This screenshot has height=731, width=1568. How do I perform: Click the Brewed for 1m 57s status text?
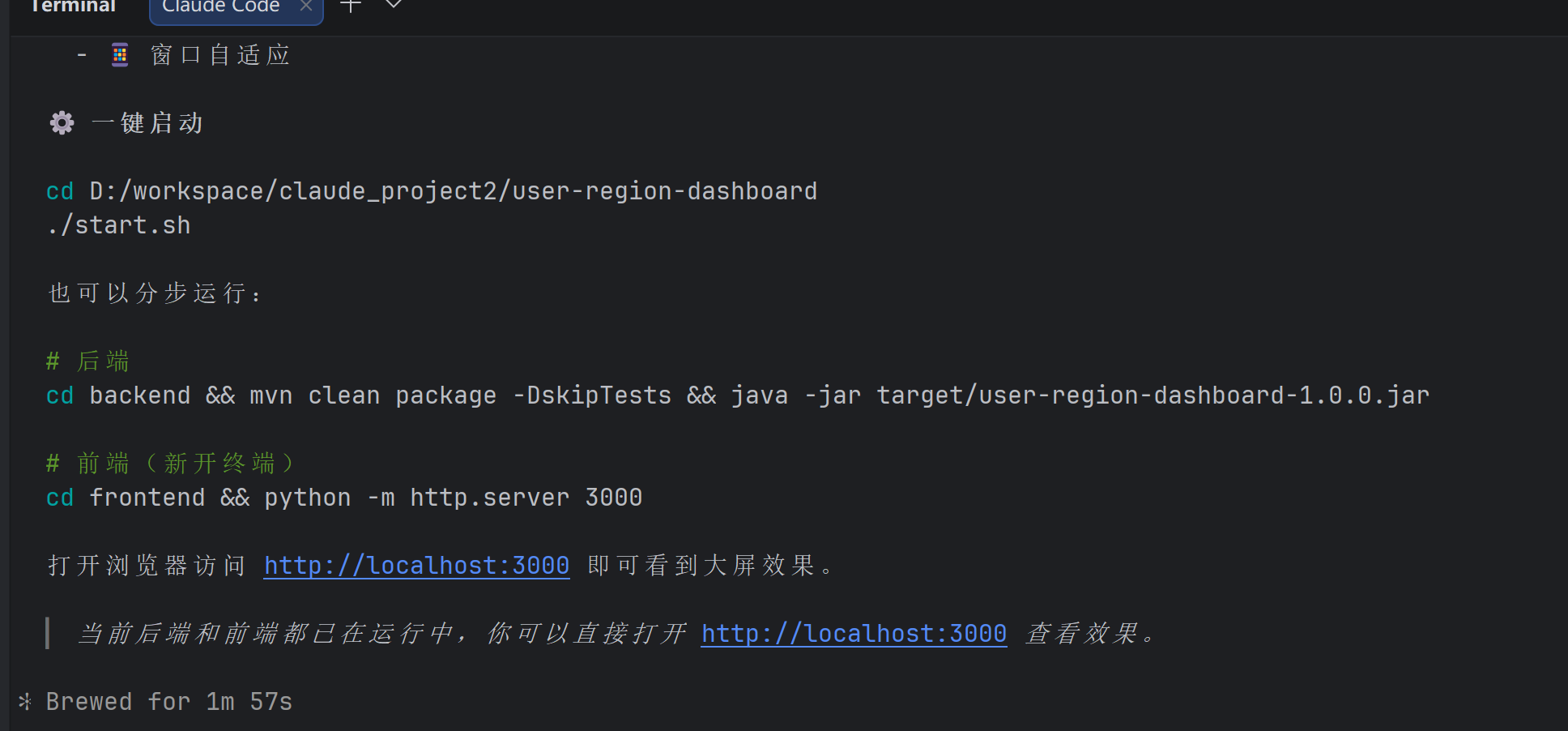pyautogui.click(x=169, y=702)
